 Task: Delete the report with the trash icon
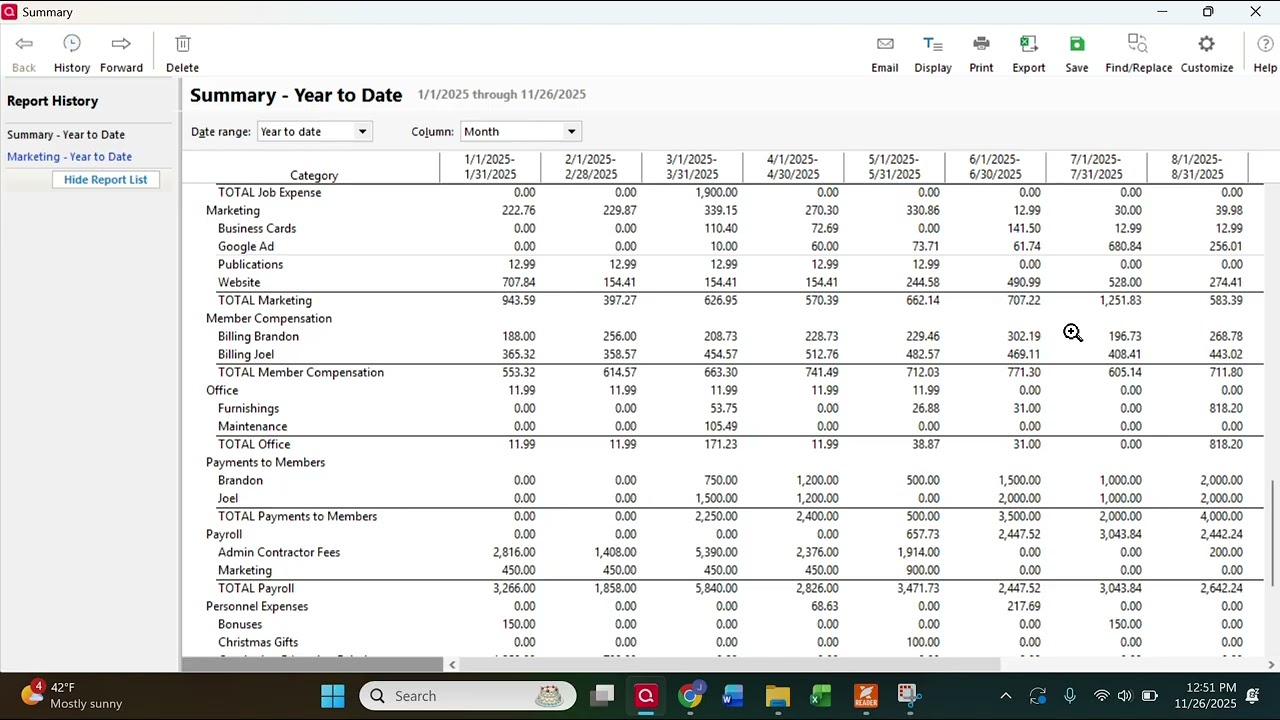[182, 53]
